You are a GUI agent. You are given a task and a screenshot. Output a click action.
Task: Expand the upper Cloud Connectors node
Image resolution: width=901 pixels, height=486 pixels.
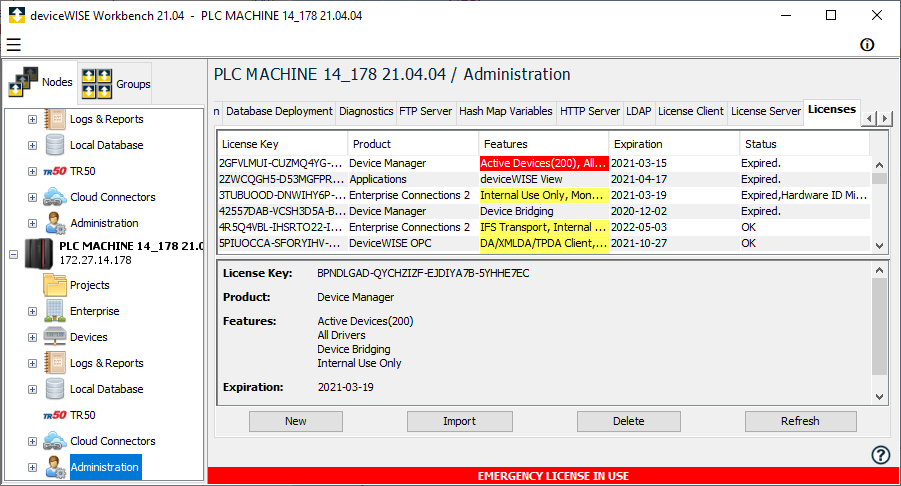32,197
